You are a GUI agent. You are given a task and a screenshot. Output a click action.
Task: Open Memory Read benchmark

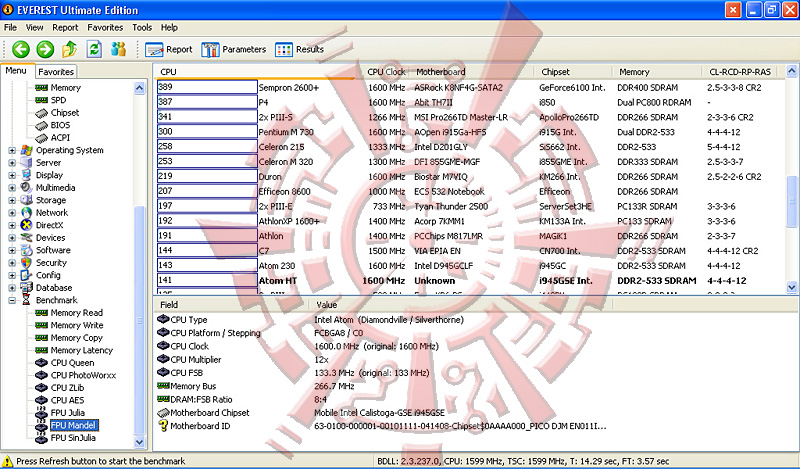pos(77,313)
